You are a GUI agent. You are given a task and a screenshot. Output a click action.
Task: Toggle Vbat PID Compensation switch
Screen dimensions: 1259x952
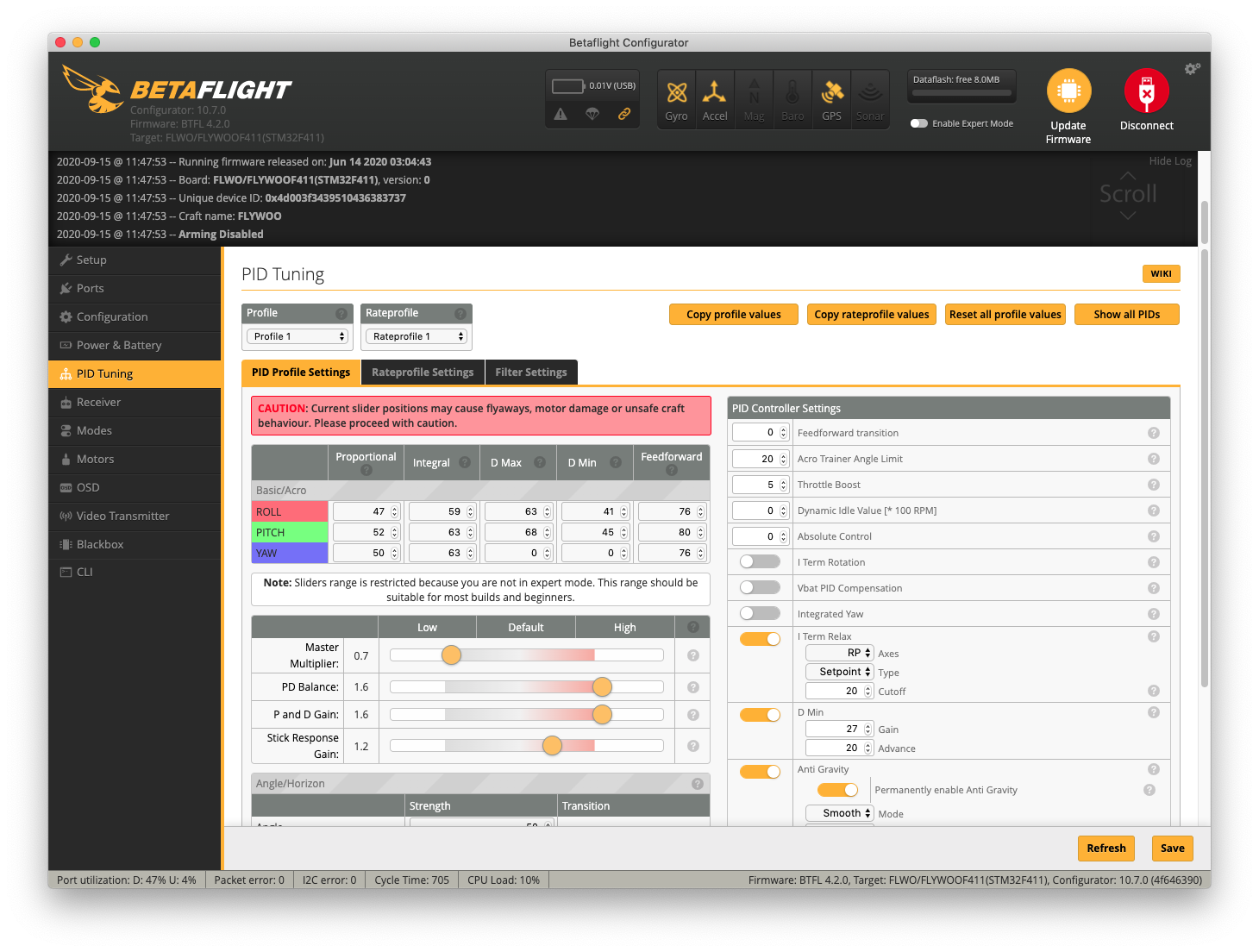click(760, 587)
